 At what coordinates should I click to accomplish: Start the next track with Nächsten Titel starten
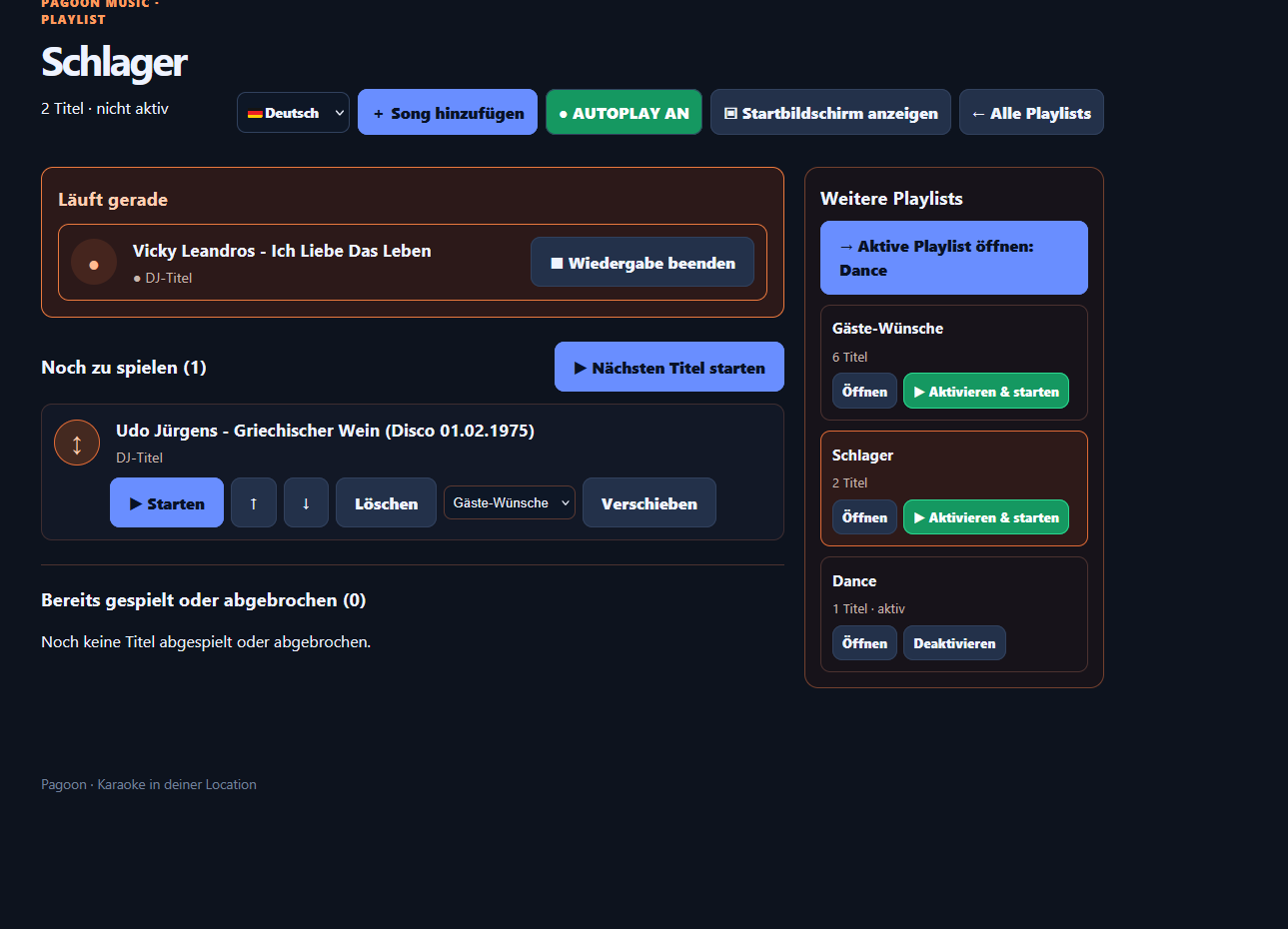pos(669,368)
